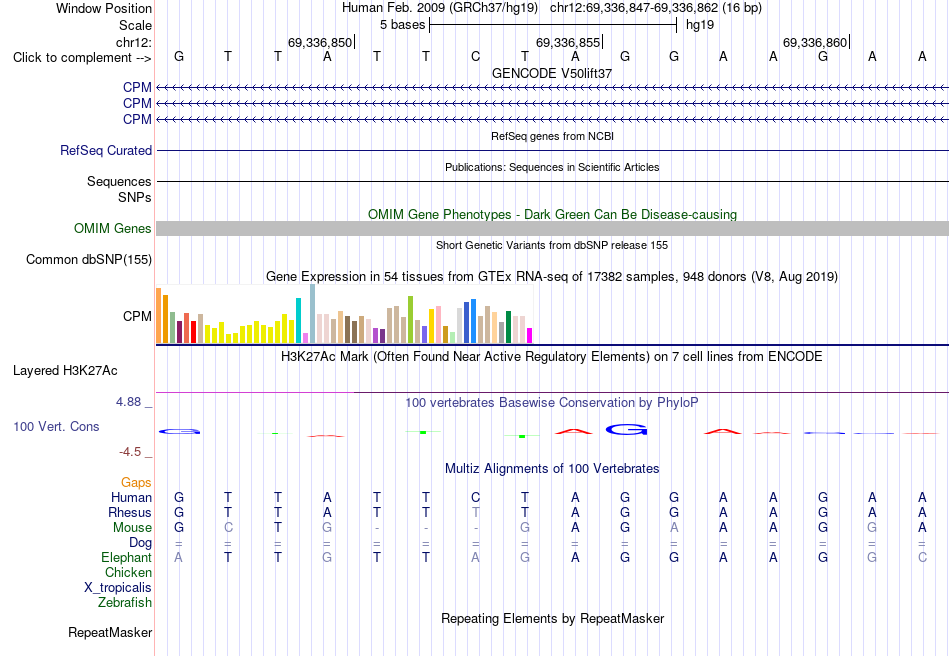Click the largest blue G logo in the conservation track

click(626, 429)
